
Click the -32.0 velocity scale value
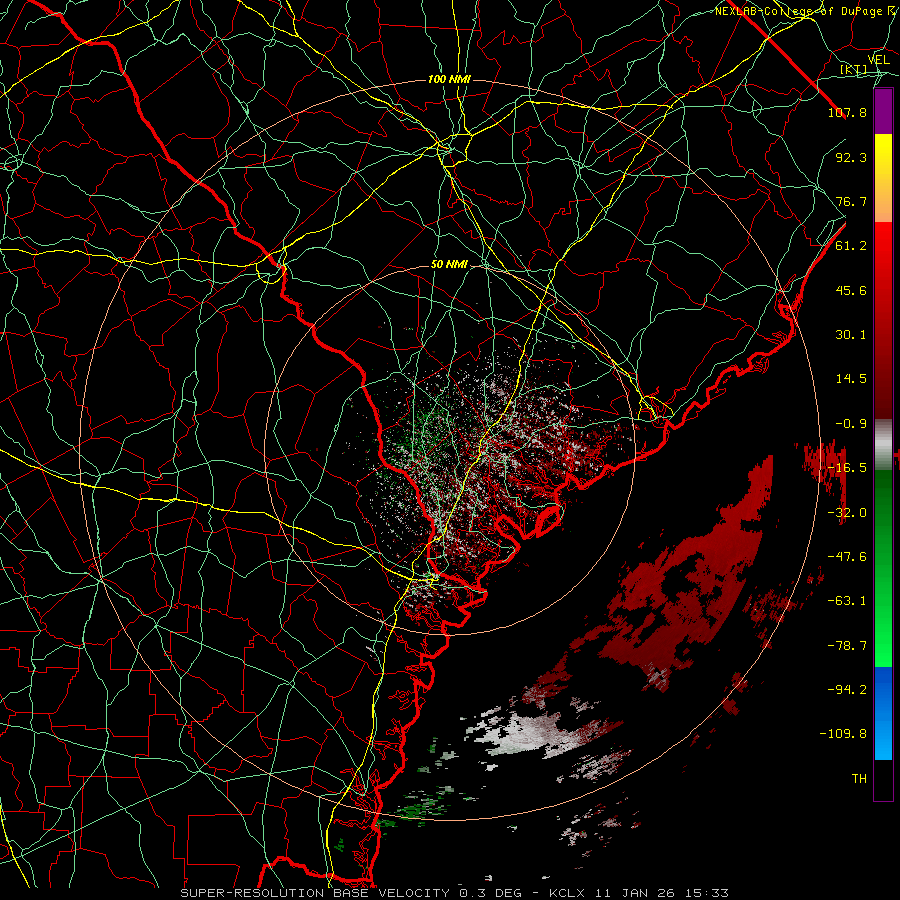[847, 513]
